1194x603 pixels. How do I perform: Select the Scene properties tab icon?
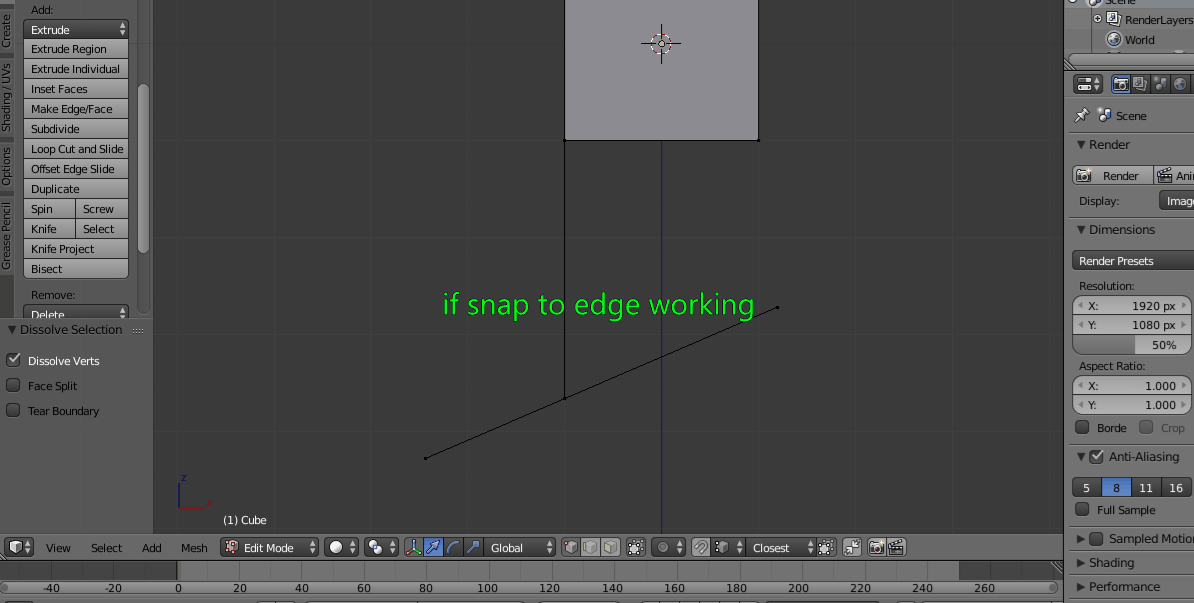[1160, 84]
